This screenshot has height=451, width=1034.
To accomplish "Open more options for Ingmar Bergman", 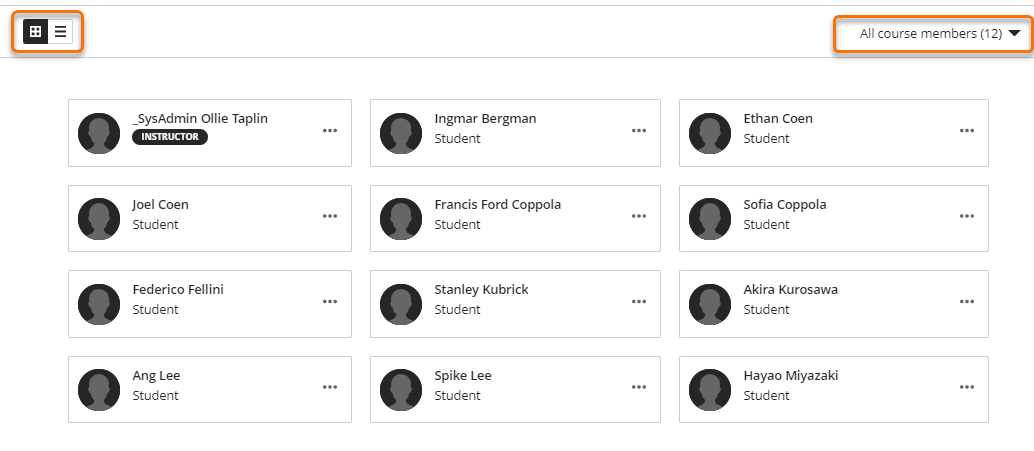I will [639, 131].
